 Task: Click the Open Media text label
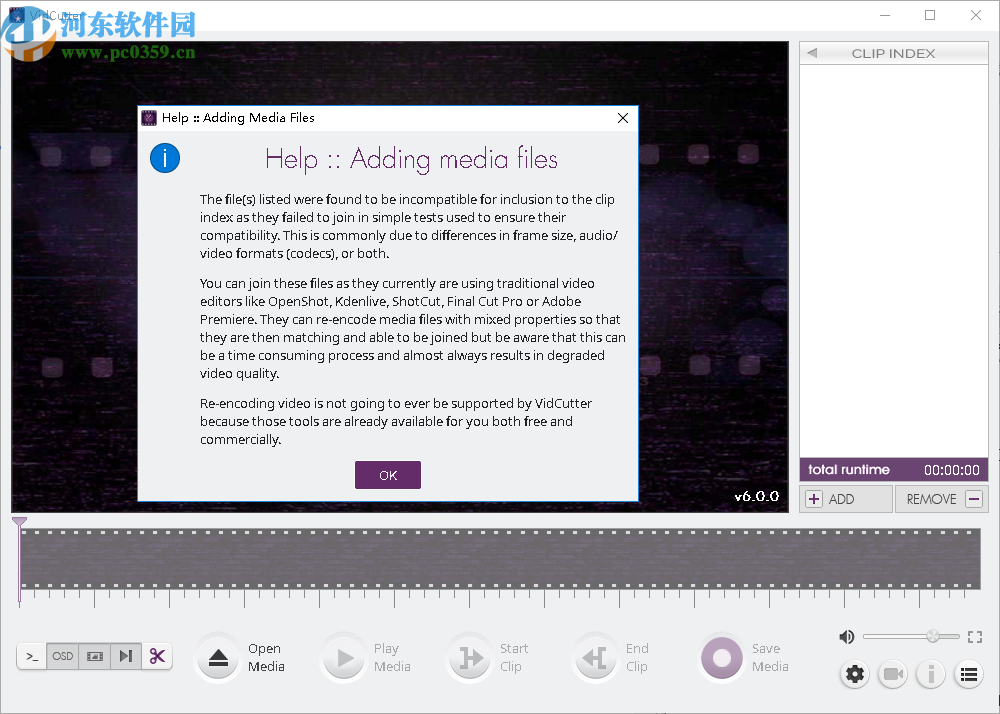point(266,657)
